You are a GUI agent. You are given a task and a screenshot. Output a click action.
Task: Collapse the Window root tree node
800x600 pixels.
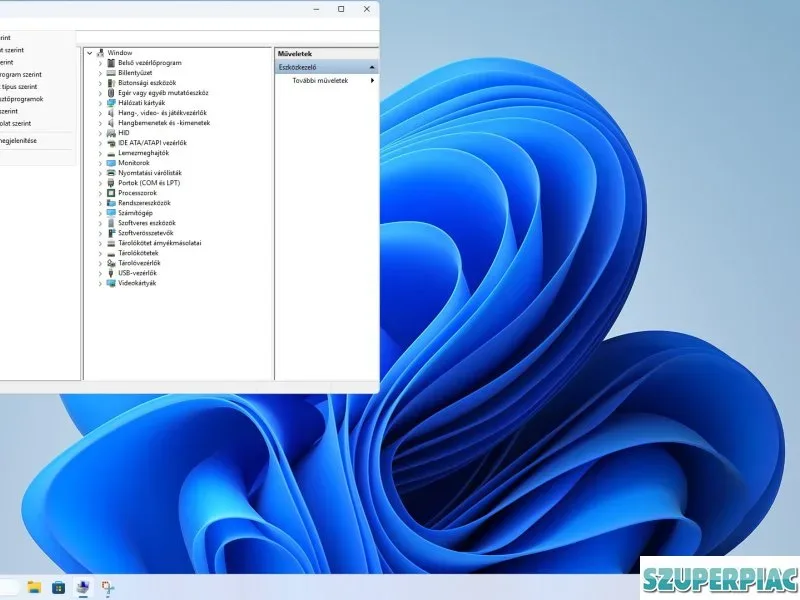(x=90, y=53)
